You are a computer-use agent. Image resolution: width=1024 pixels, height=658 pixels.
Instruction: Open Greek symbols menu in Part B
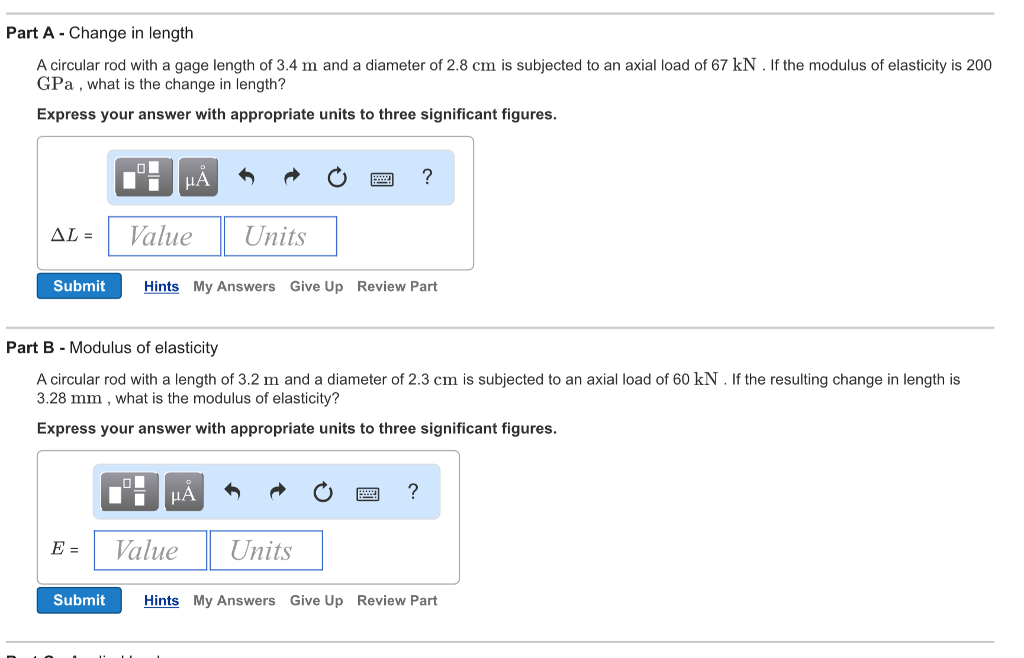184,492
